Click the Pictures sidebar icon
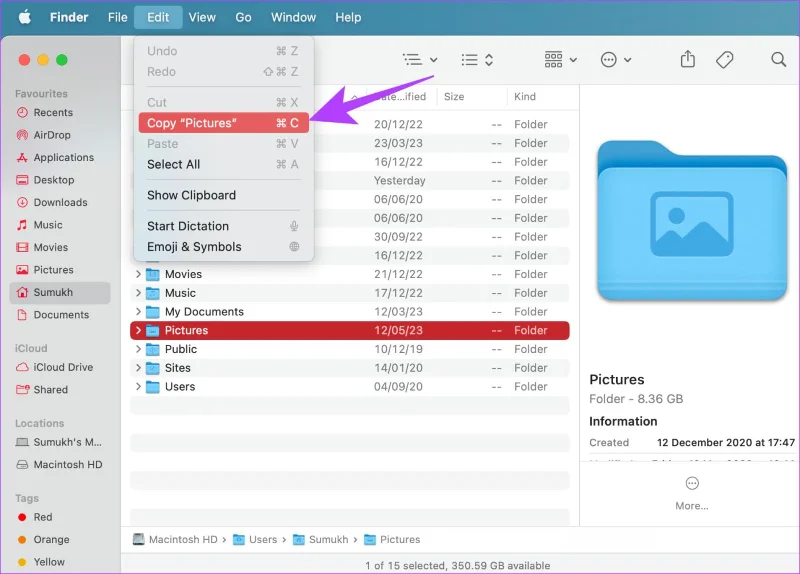The height and width of the screenshot is (574, 800). [x=22, y=270]
